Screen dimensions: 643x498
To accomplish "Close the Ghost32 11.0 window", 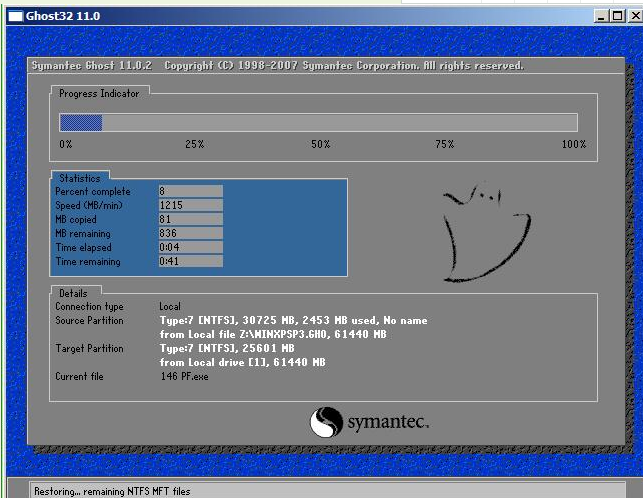I will pyautogui.click(x=635, y=16).
